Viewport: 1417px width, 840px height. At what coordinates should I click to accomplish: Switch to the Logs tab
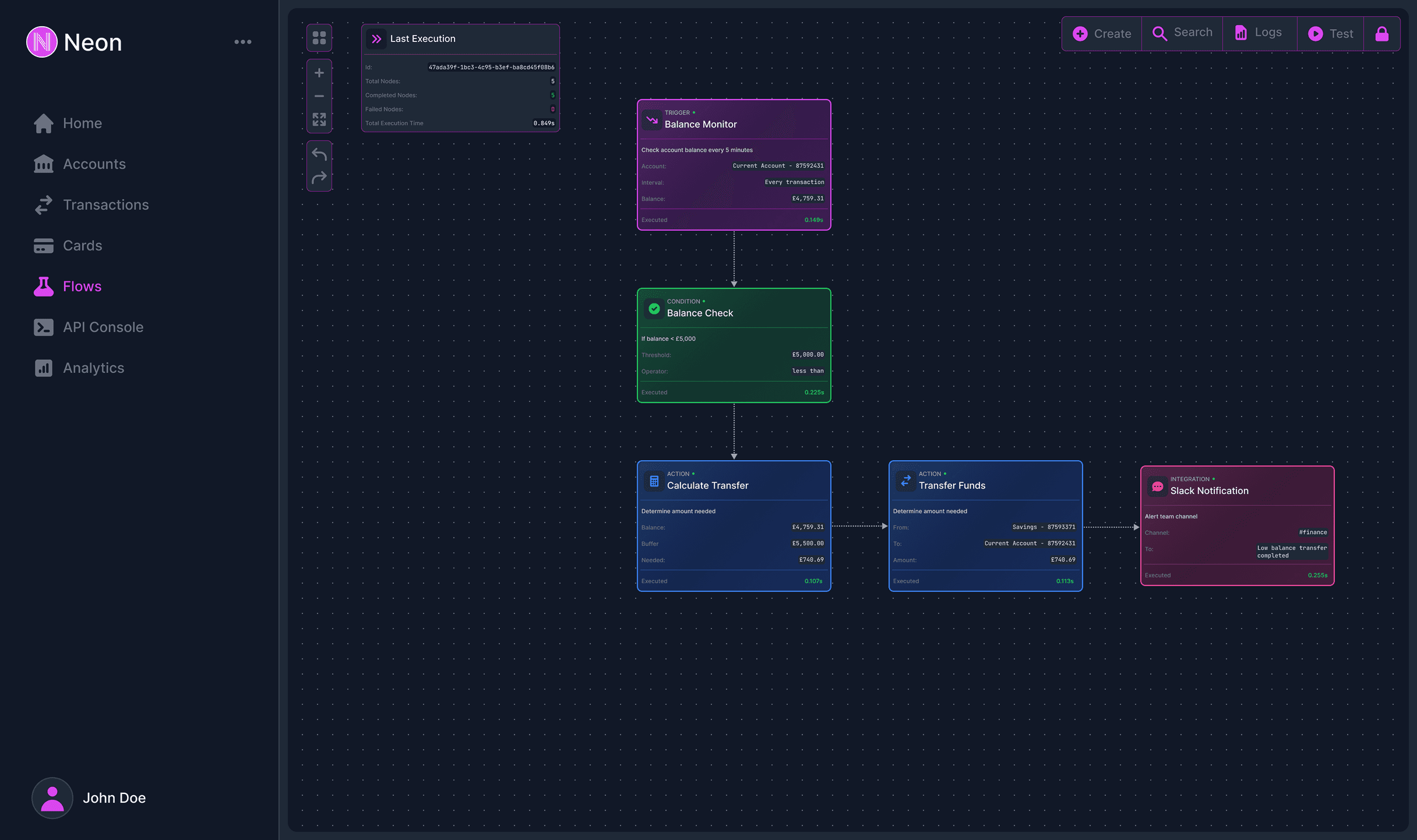(1260, 33)
